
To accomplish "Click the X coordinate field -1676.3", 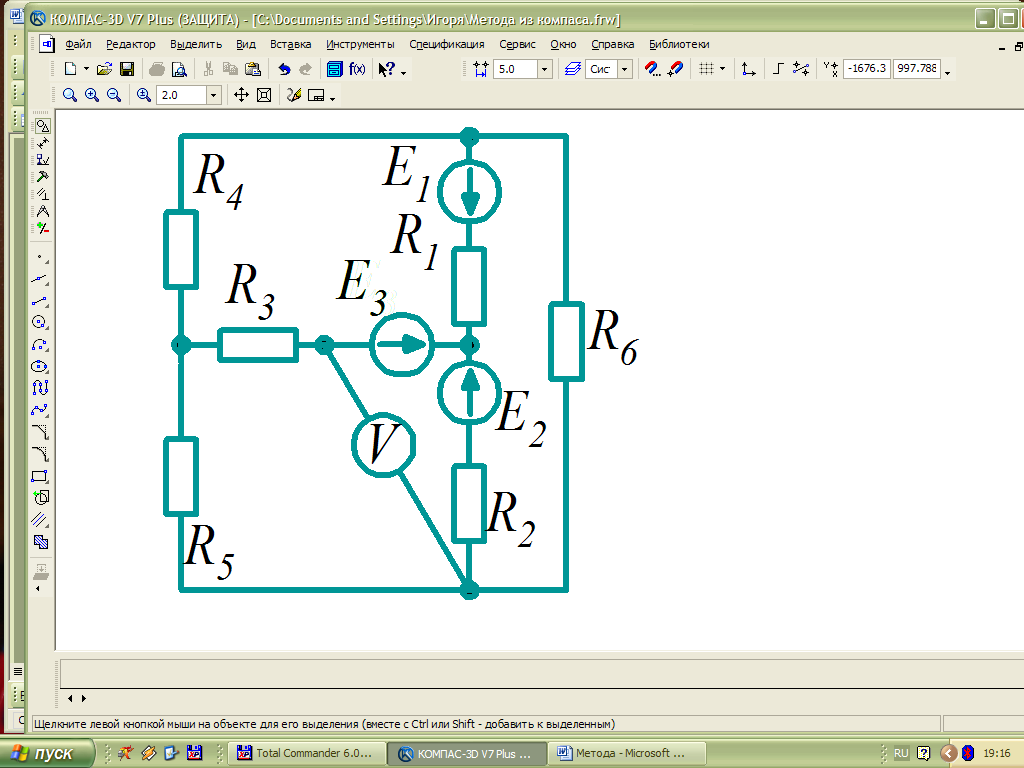I will (x=866, y=69).
